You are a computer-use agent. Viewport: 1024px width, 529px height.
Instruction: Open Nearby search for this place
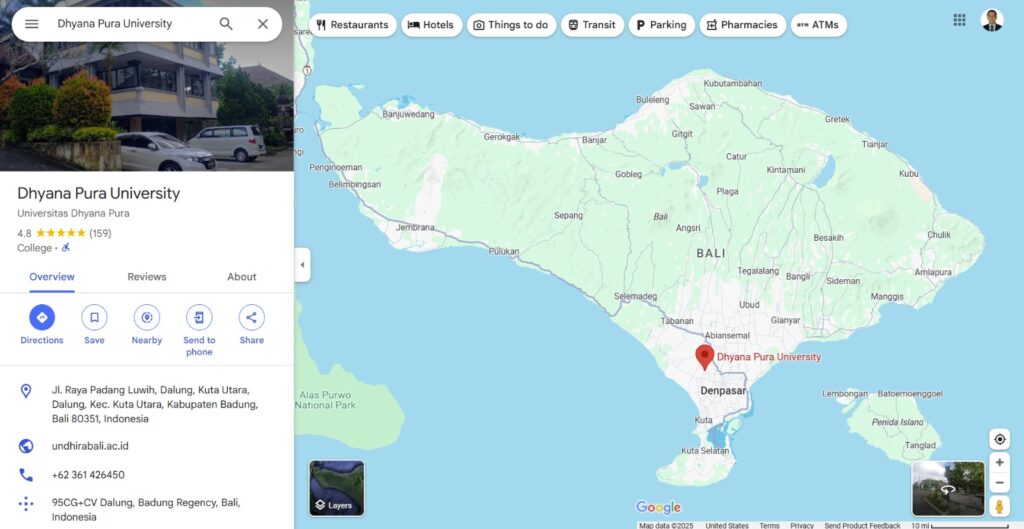coord(147,318)
